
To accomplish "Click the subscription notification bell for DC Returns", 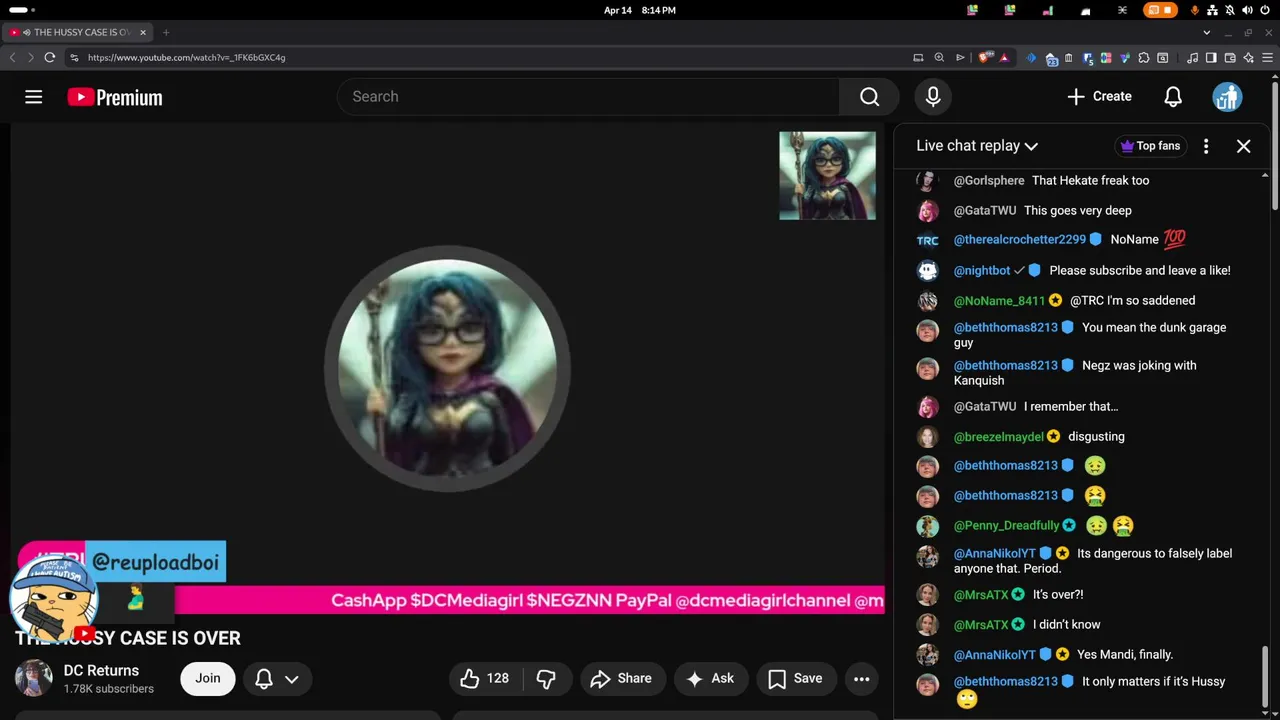I will 264,679.
